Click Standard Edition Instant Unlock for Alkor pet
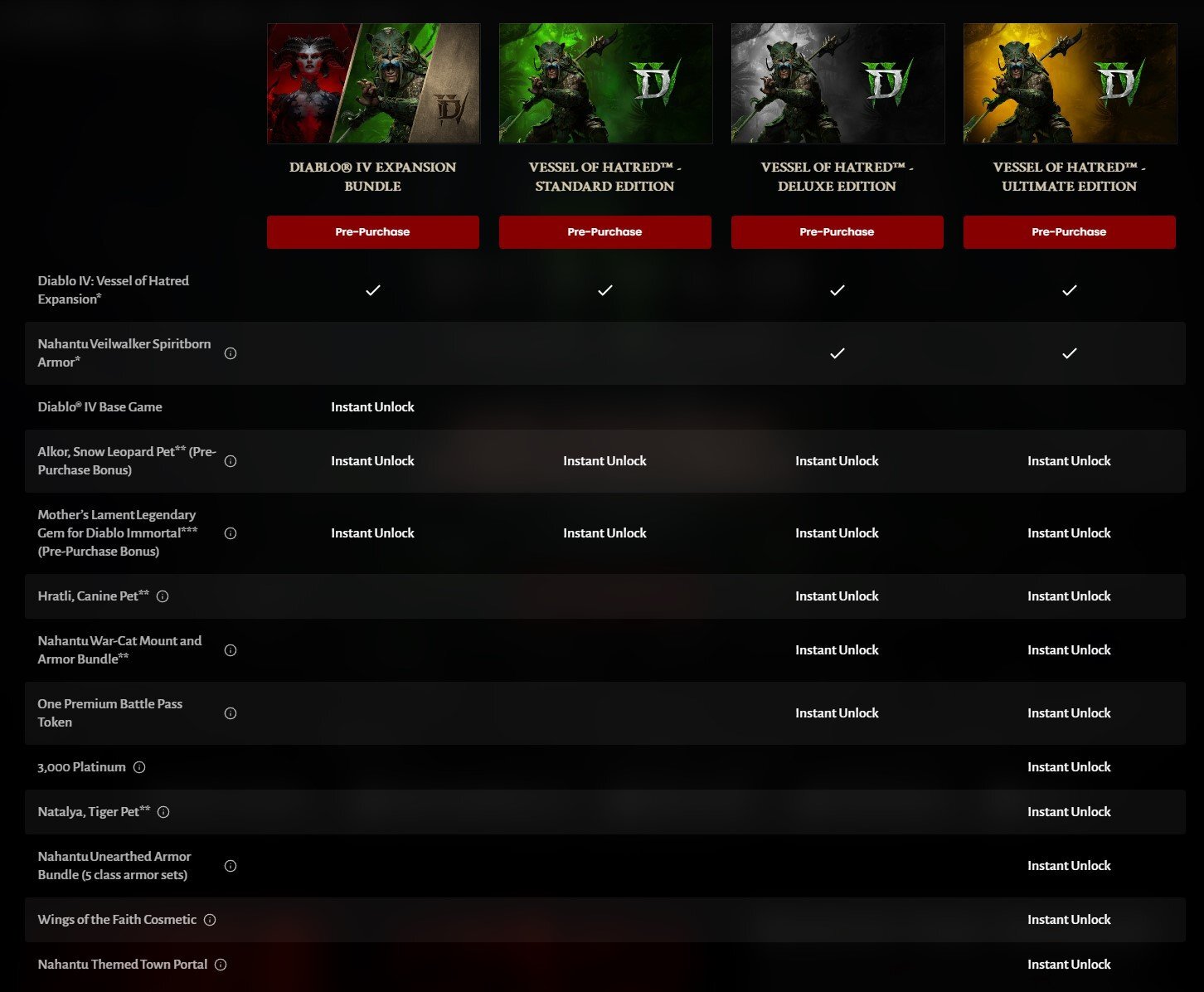Screen dimensions: 1204x992 click(x=605, y=461)
